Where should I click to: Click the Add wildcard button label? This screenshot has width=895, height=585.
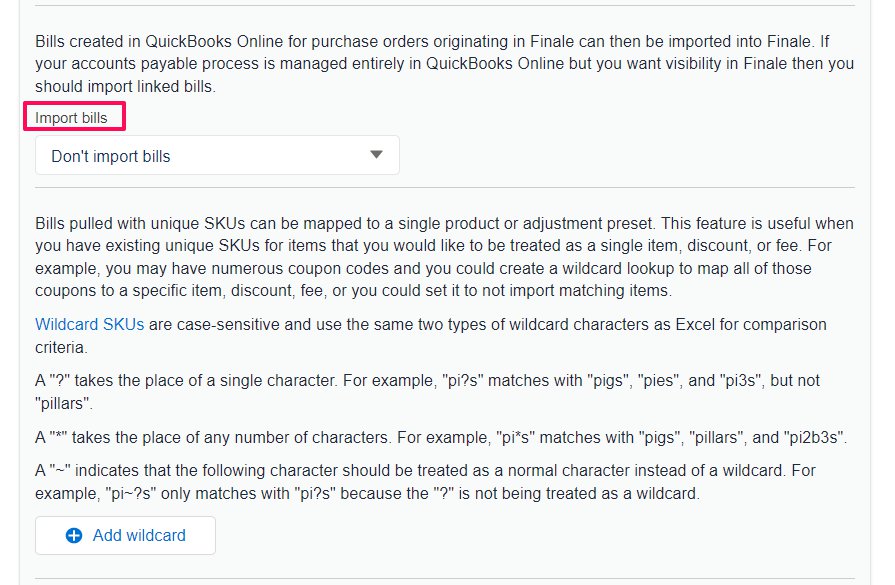tap(139, 535)
